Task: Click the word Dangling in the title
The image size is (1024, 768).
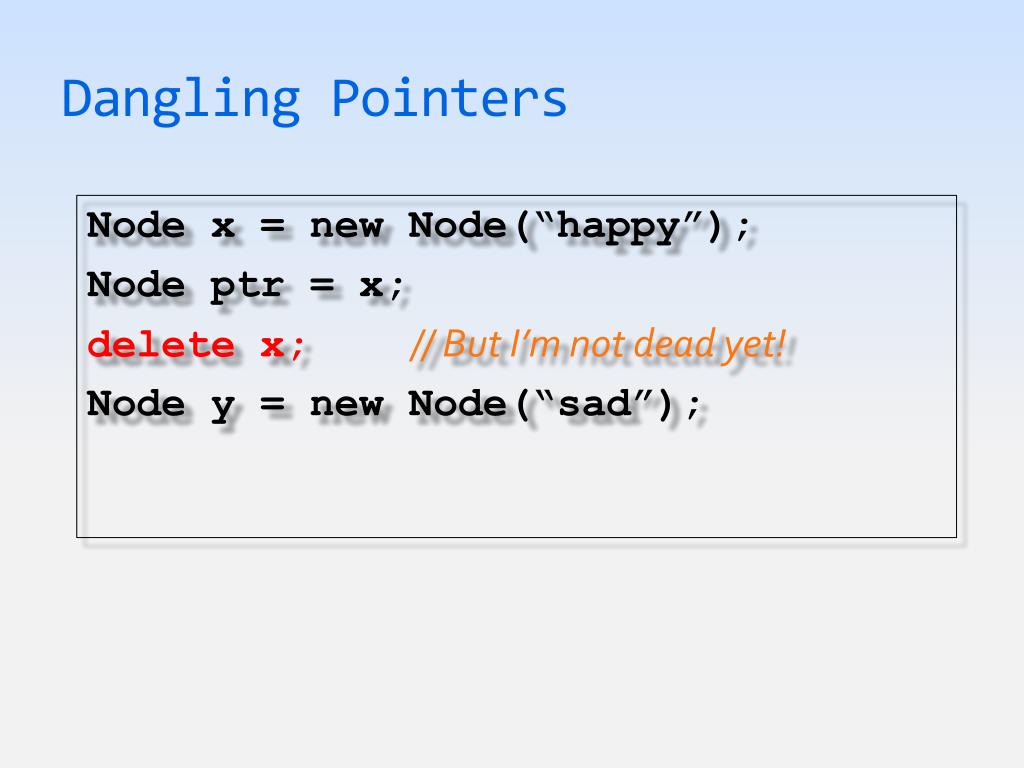Action: [x=181, y=101]
